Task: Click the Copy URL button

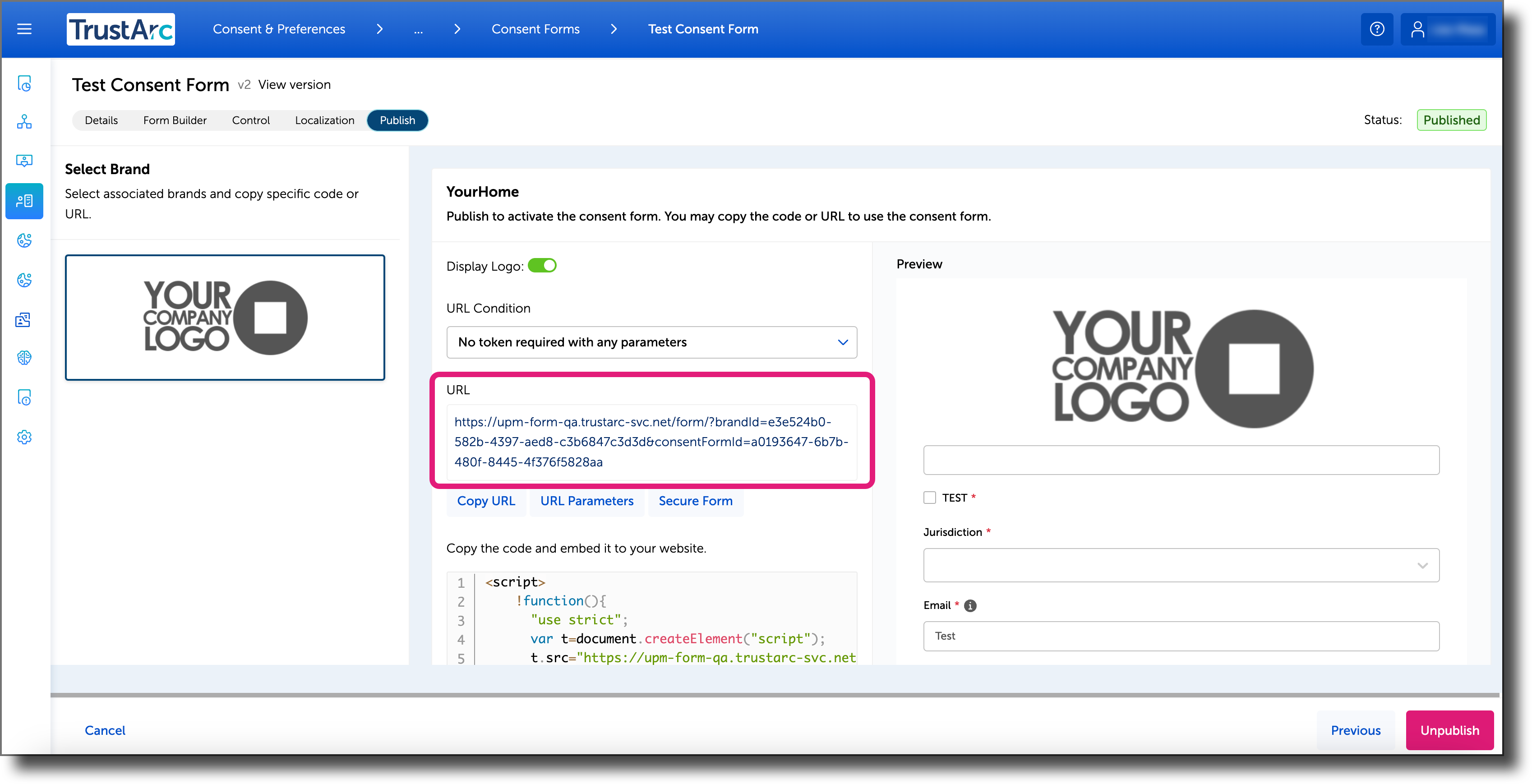Action: tap(486, 501)
